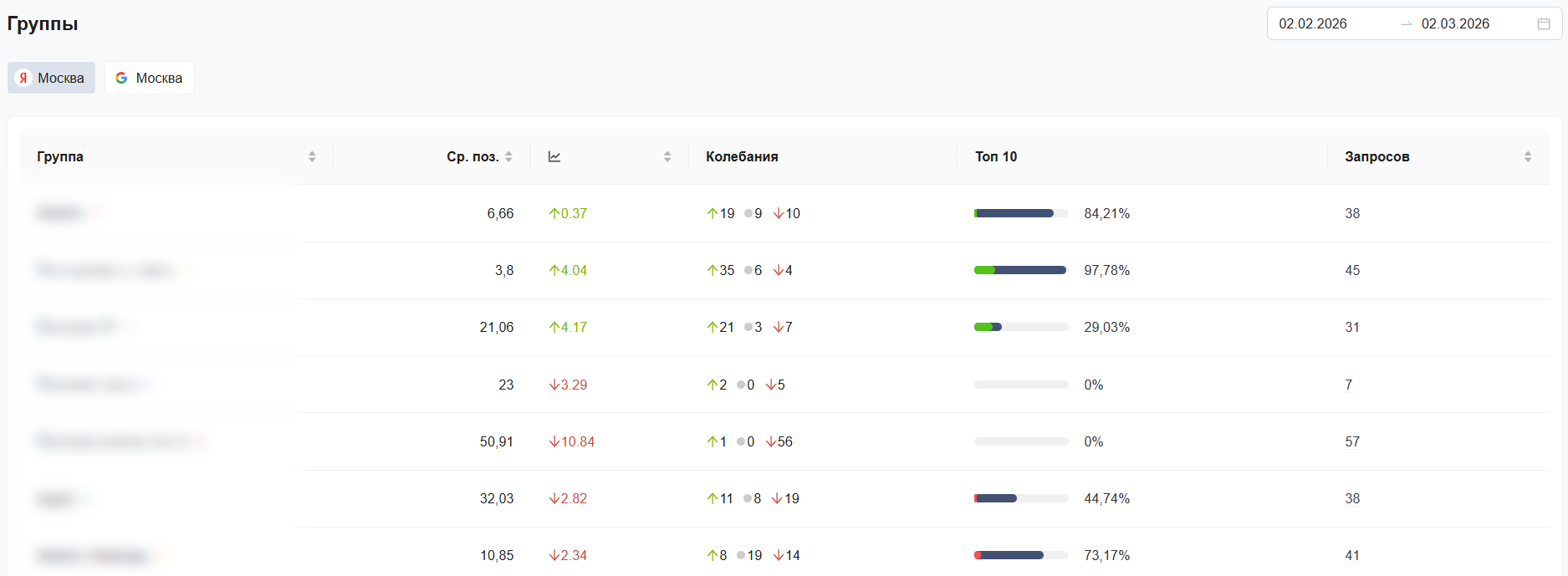Image resolution: width=1568 pixels, height=576 pixels.
Task: Click the 84,21% Top 10 progress bar
Action: tap(1021, 213)
